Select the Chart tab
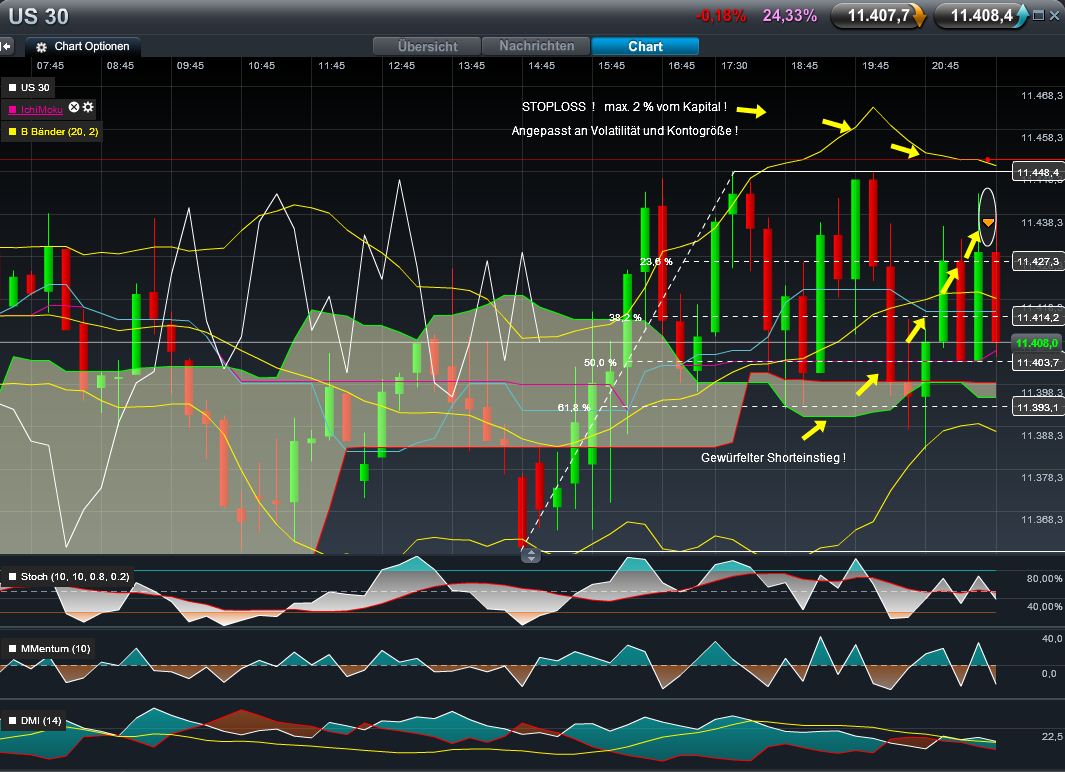 [x=645, y=46]
